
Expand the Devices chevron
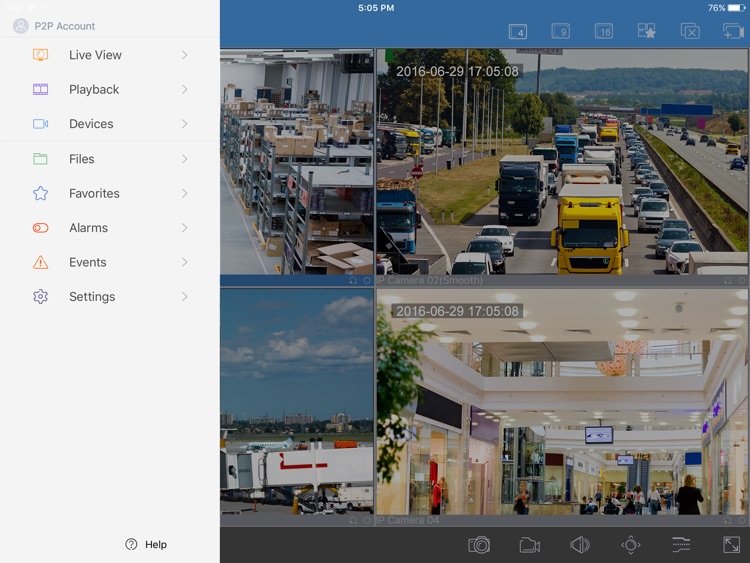(185, 124)
